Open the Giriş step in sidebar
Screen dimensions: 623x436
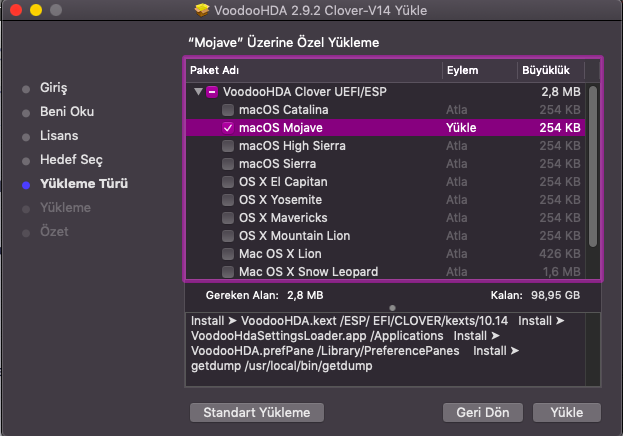(x=53, y=88)
